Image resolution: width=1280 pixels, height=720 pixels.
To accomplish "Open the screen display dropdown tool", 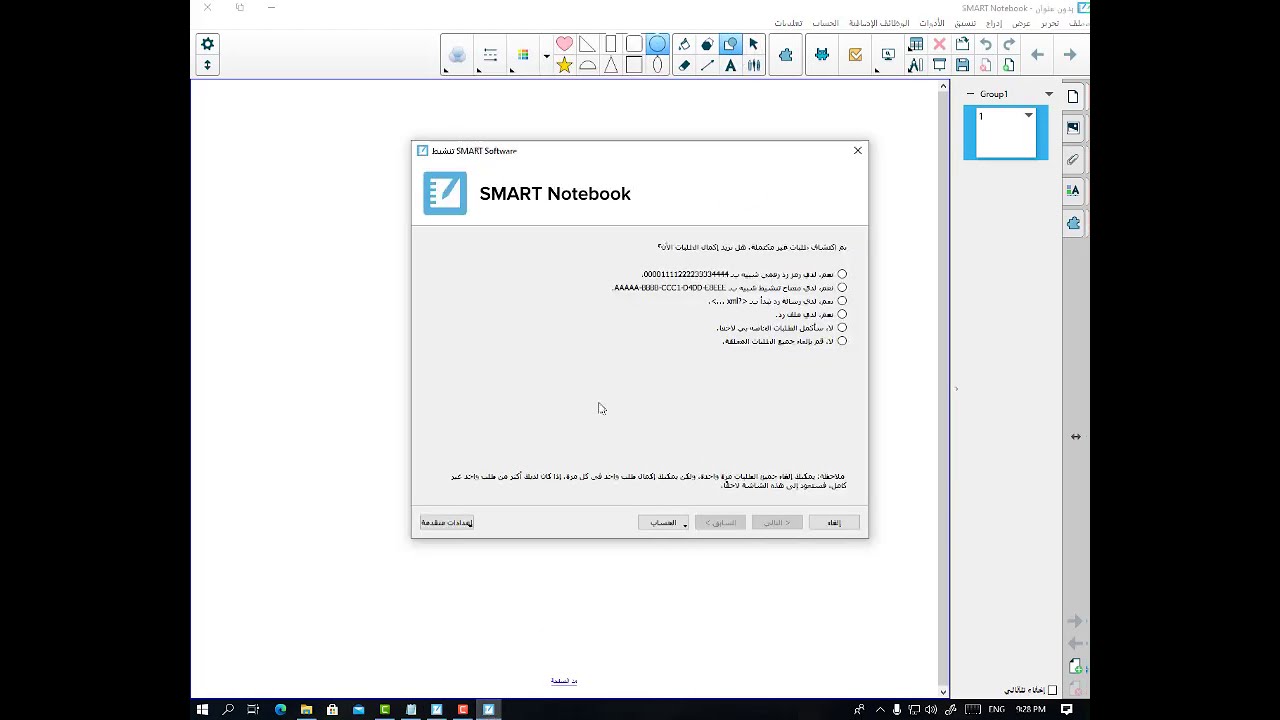I will pyautogui.click(x=888, y=55).
